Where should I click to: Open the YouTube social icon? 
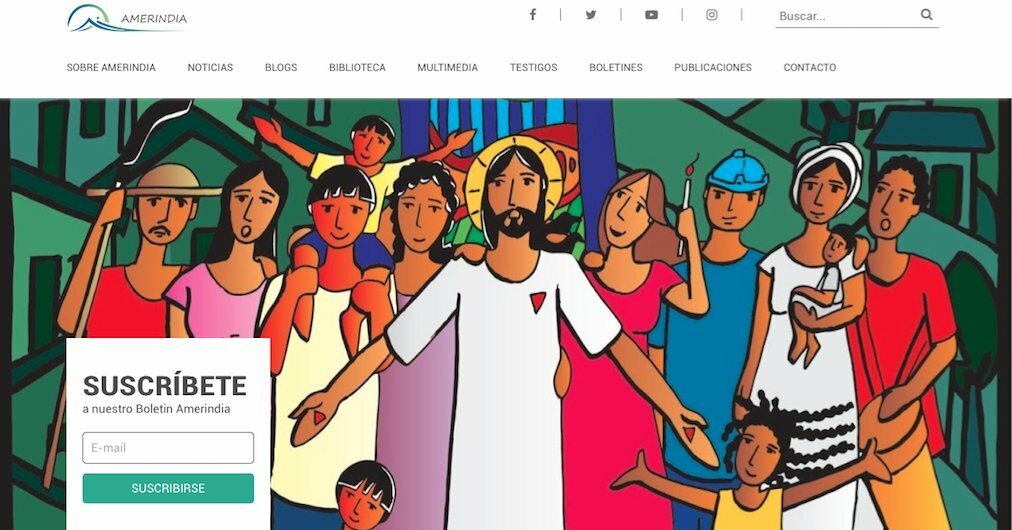coord(651,15)
